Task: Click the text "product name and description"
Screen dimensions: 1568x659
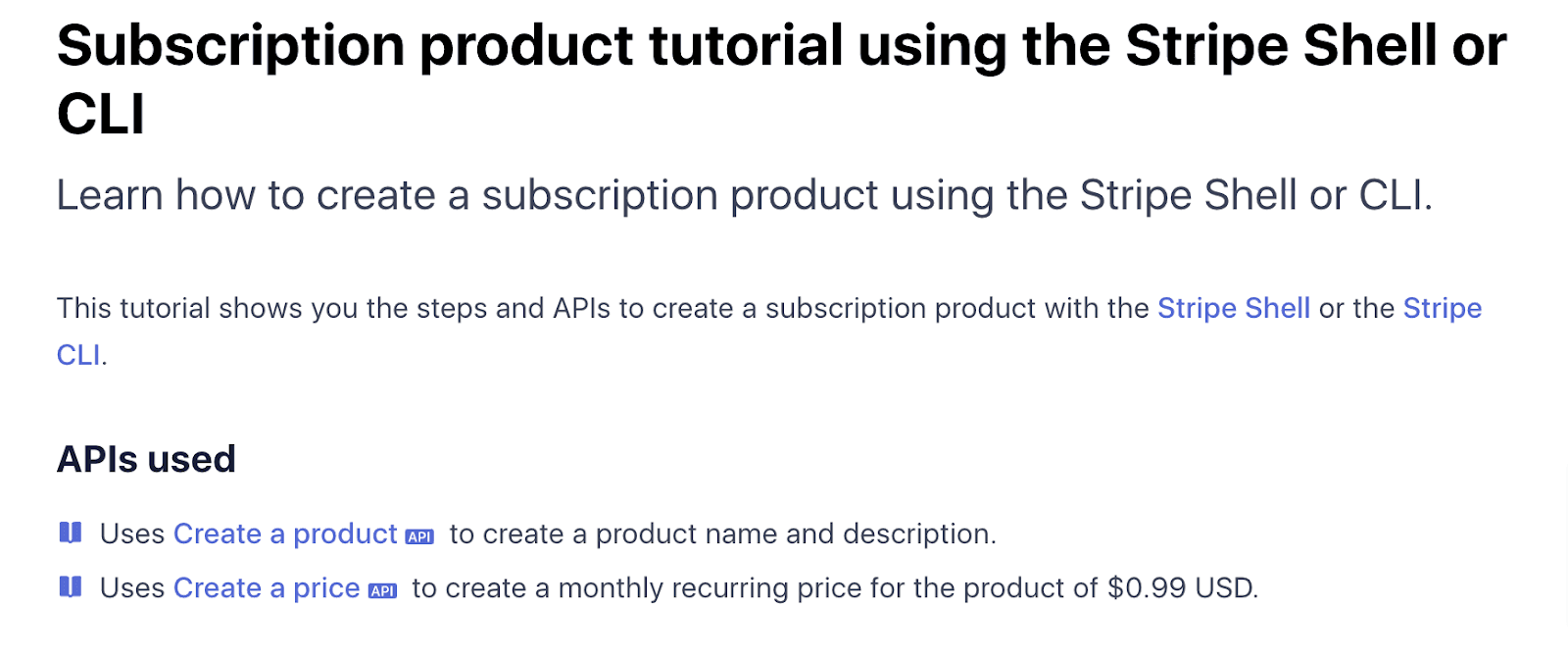Action: [x=794, y=533]
